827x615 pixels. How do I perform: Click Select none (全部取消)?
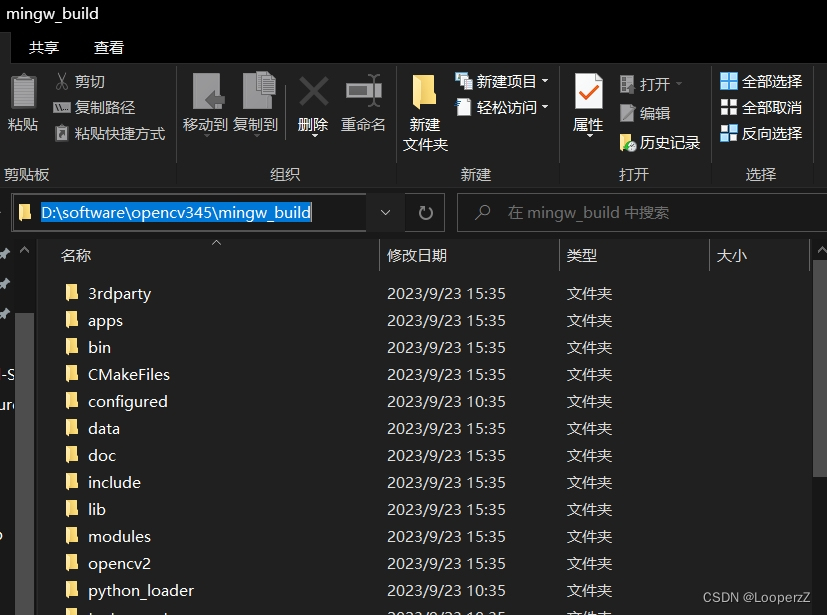click(761, 108)
